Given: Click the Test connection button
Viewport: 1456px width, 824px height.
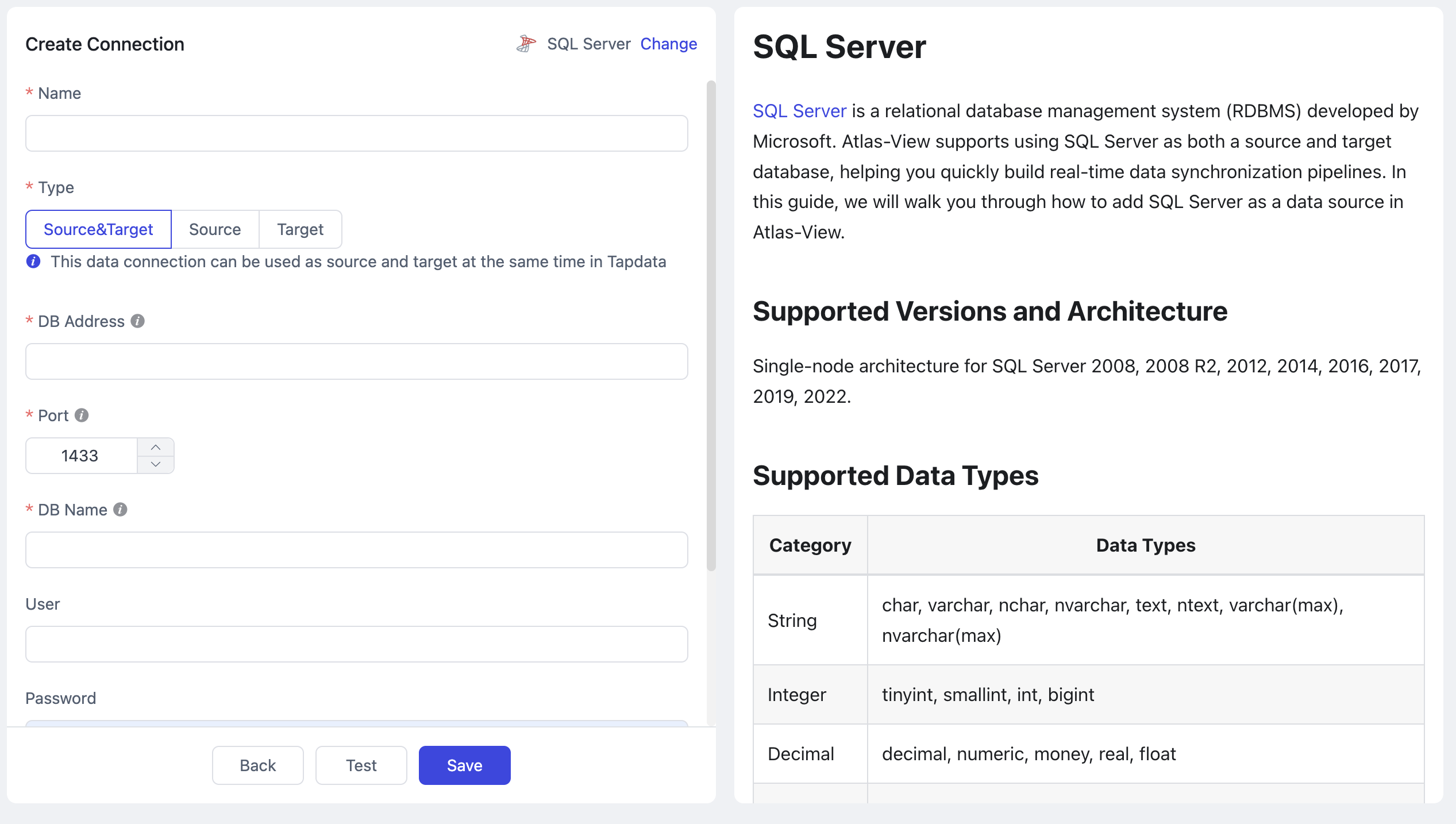Looking at the screenshot, I should point(361,765).
